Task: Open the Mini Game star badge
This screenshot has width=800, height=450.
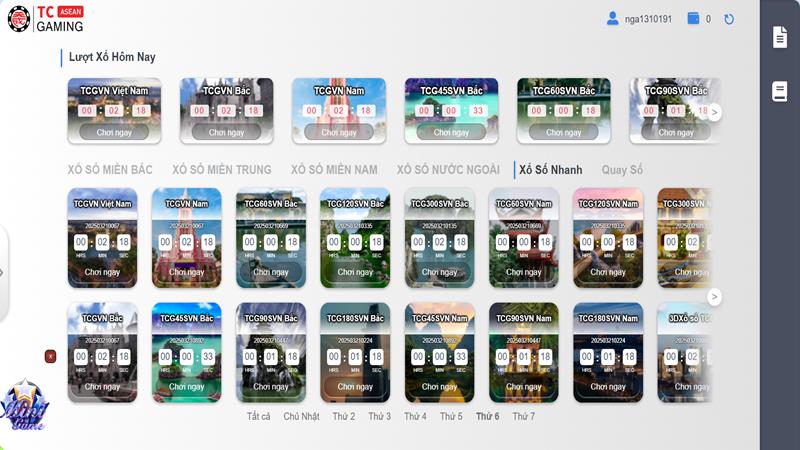Action: [24, 405]
